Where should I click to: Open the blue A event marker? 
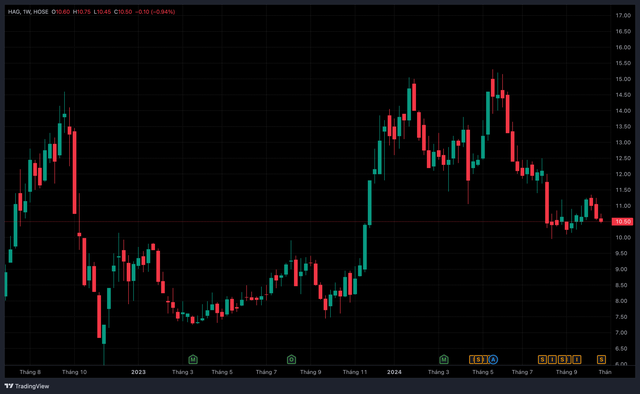pos(493,359)
